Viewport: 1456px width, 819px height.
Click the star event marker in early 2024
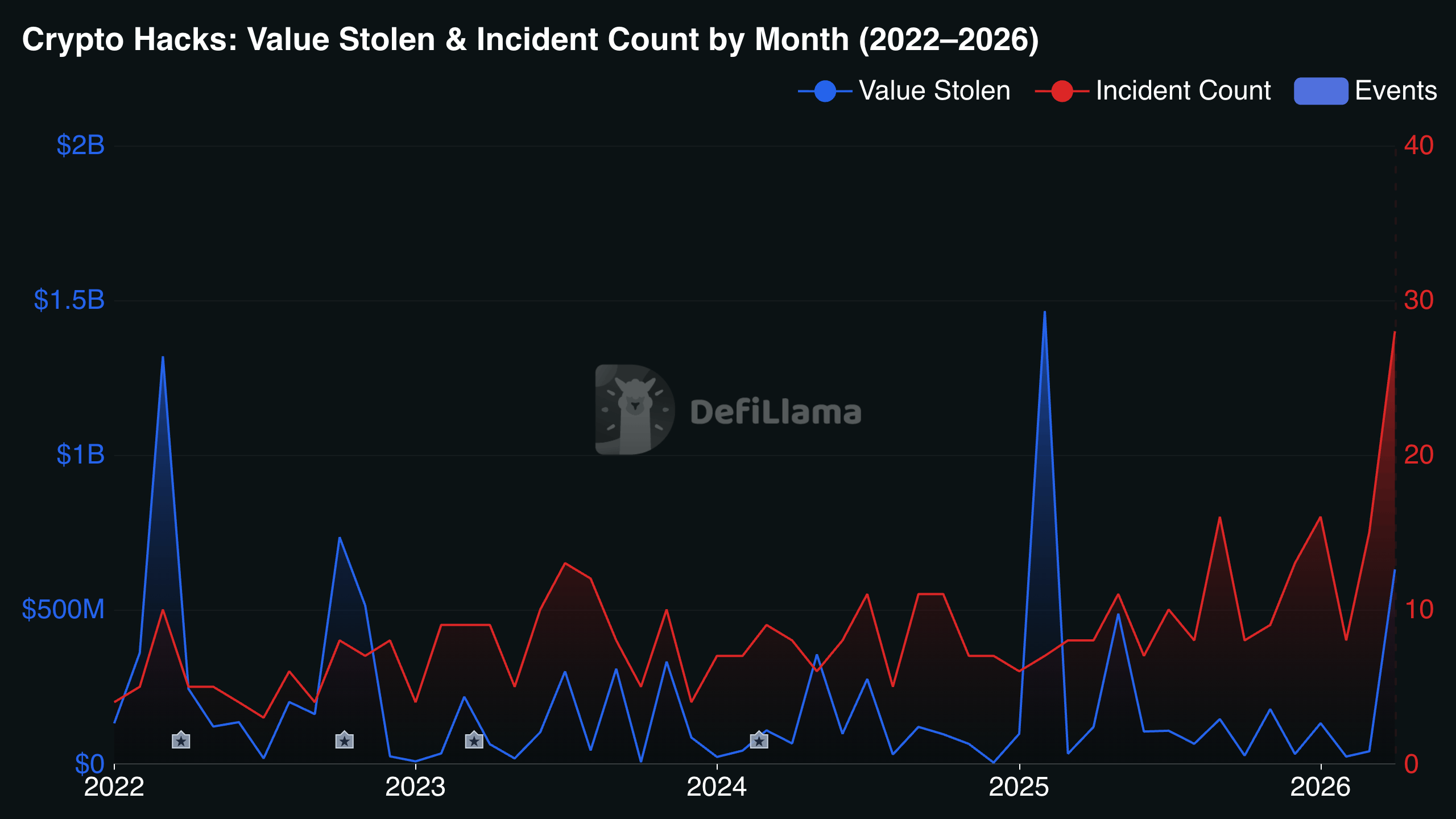pyautogui.click(x=759, y=740)
